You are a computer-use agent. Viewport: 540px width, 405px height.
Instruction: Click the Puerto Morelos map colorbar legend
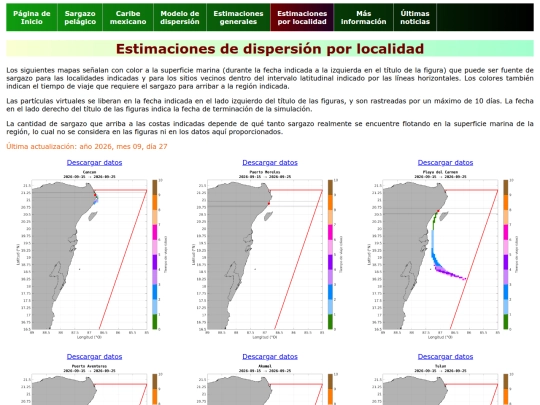(331, 255)
